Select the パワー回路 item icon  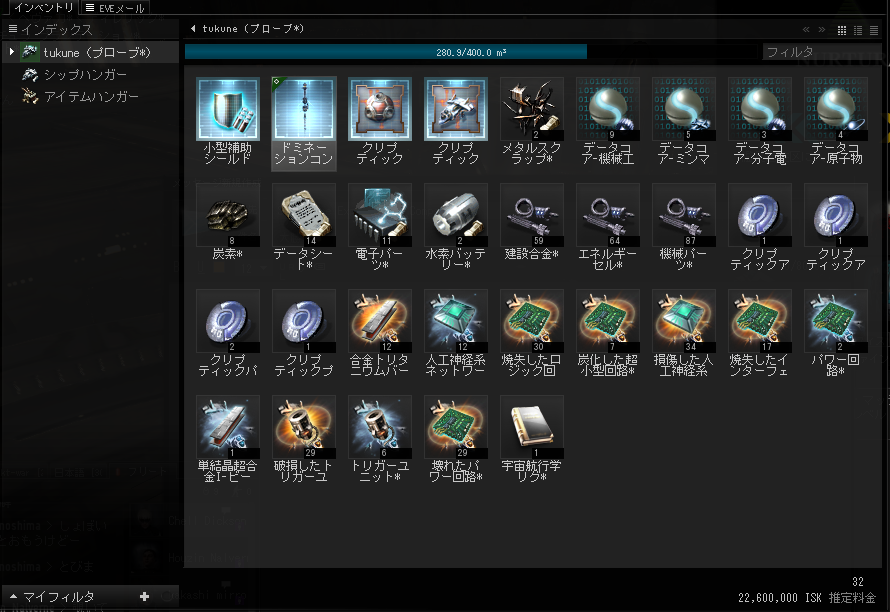point(836,321)
